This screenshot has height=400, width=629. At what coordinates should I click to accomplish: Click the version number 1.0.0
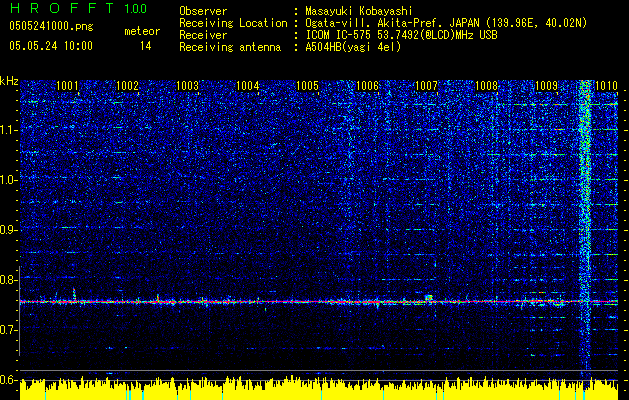136,9
